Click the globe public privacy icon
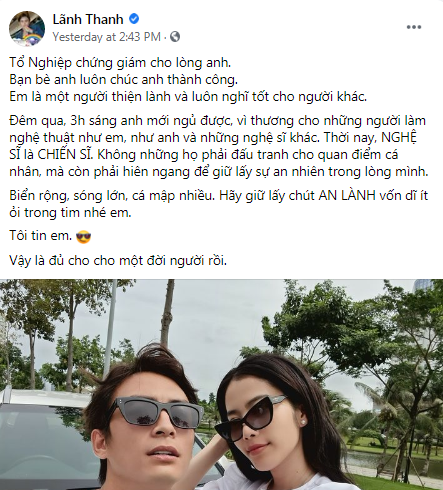 coord(175,36)
